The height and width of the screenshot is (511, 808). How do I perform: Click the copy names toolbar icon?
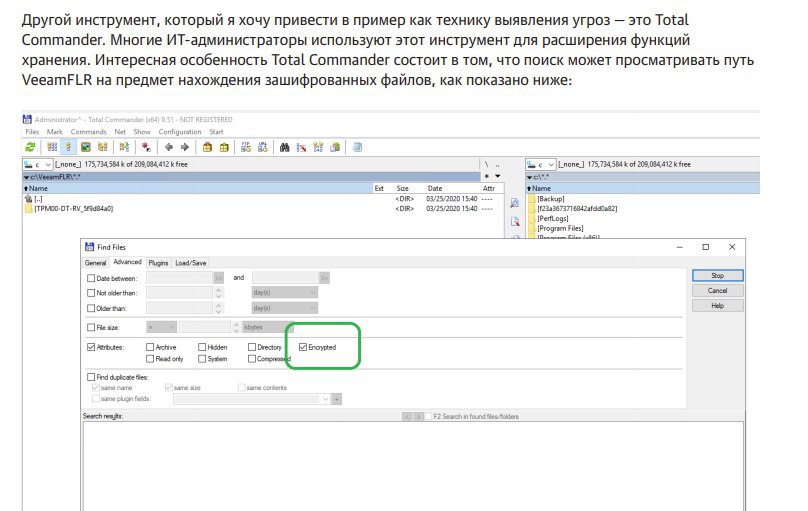(x=335, y=147)
